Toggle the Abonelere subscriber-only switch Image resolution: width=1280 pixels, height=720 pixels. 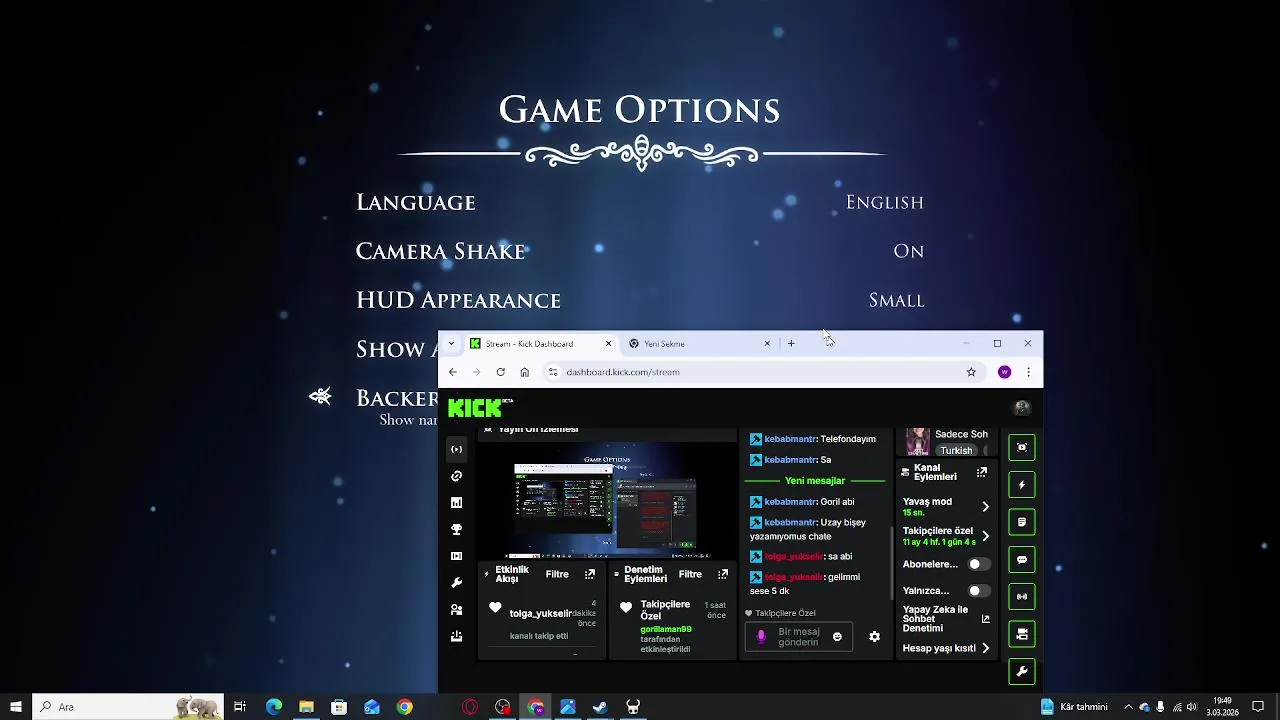[x=979, y=564]
